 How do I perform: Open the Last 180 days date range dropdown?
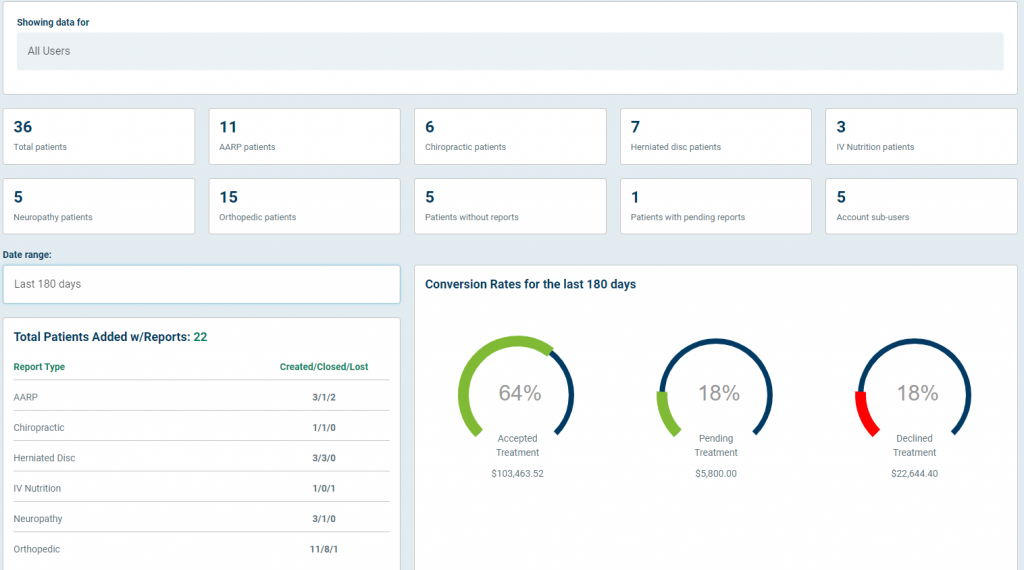[x=201, y=284]
